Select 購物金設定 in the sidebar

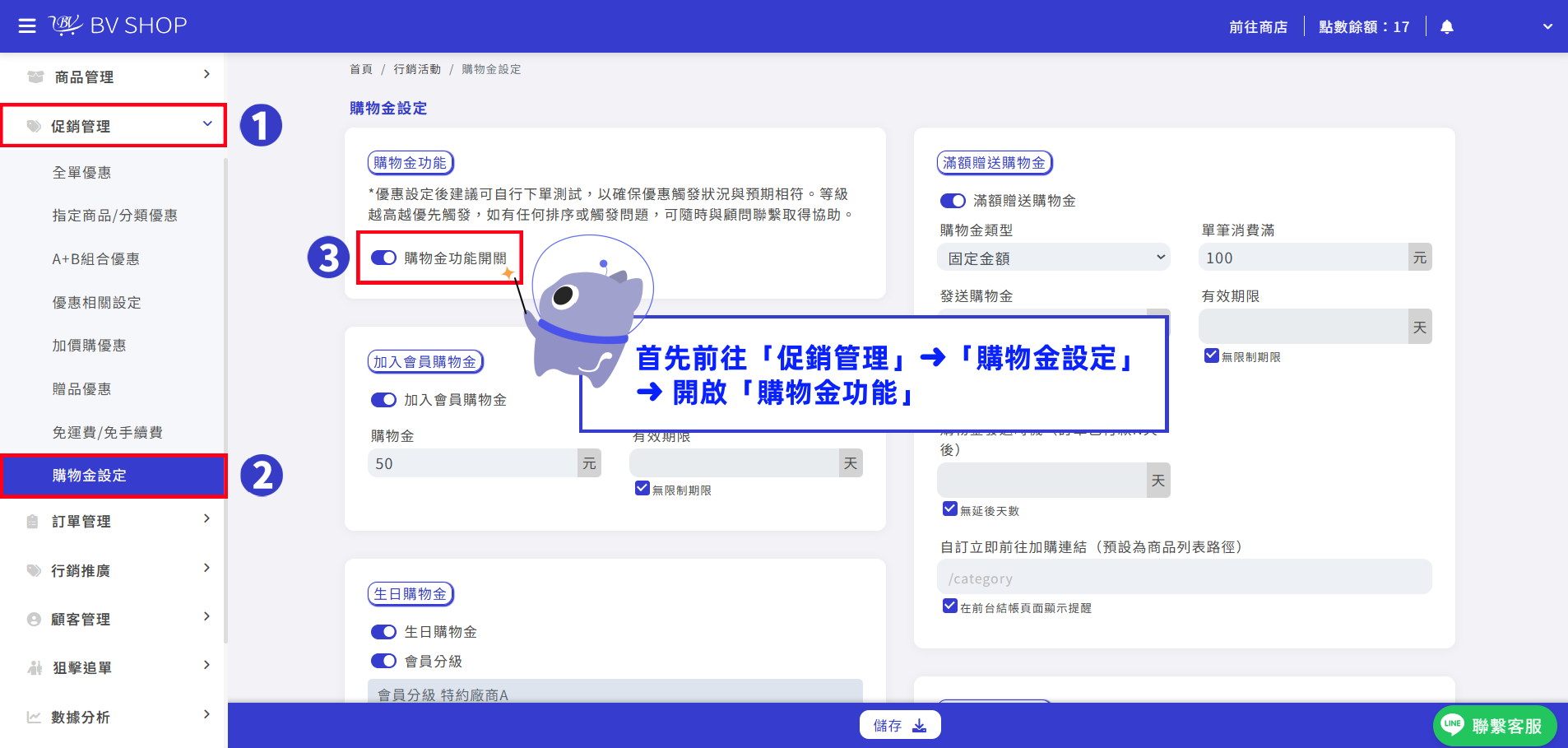(114, 476)
